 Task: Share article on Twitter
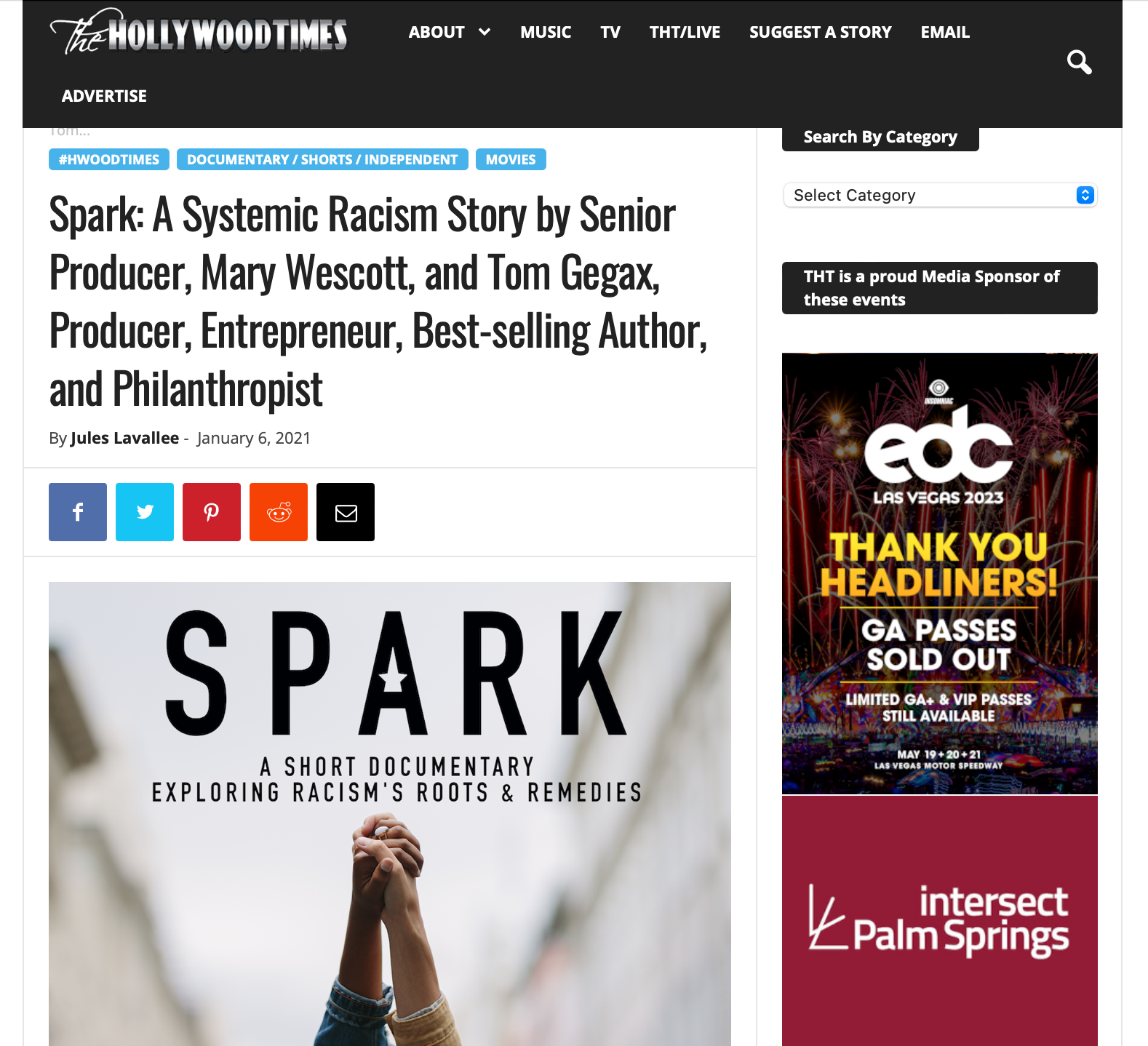point(145,512)
